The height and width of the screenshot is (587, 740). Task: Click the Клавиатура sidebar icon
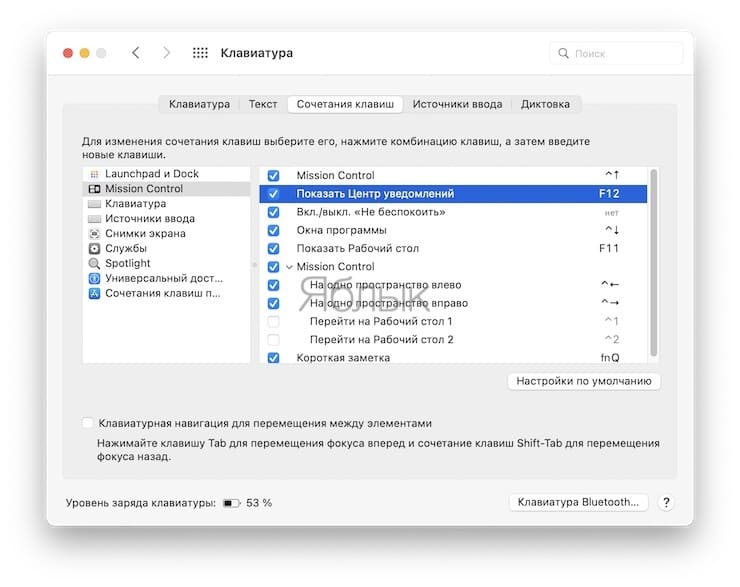click(x=94, y=204)
